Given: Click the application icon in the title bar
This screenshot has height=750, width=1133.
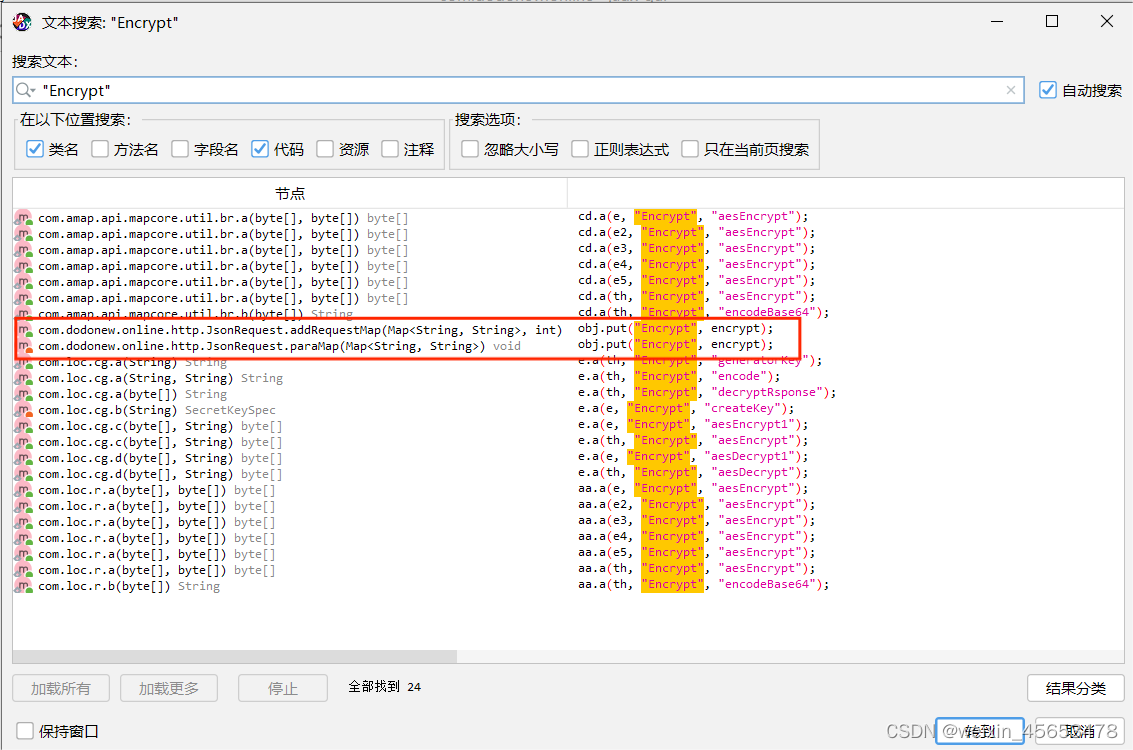Looking at the screenshot, I should [x=22, y=20].
